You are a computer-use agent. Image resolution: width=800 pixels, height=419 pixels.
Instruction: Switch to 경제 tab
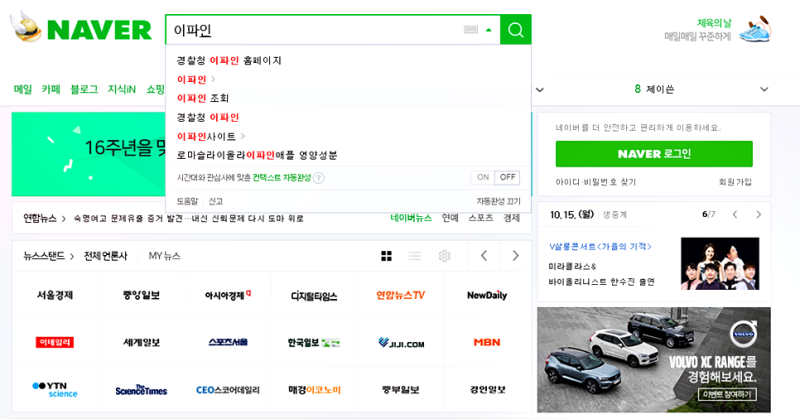tap(511, 218)
